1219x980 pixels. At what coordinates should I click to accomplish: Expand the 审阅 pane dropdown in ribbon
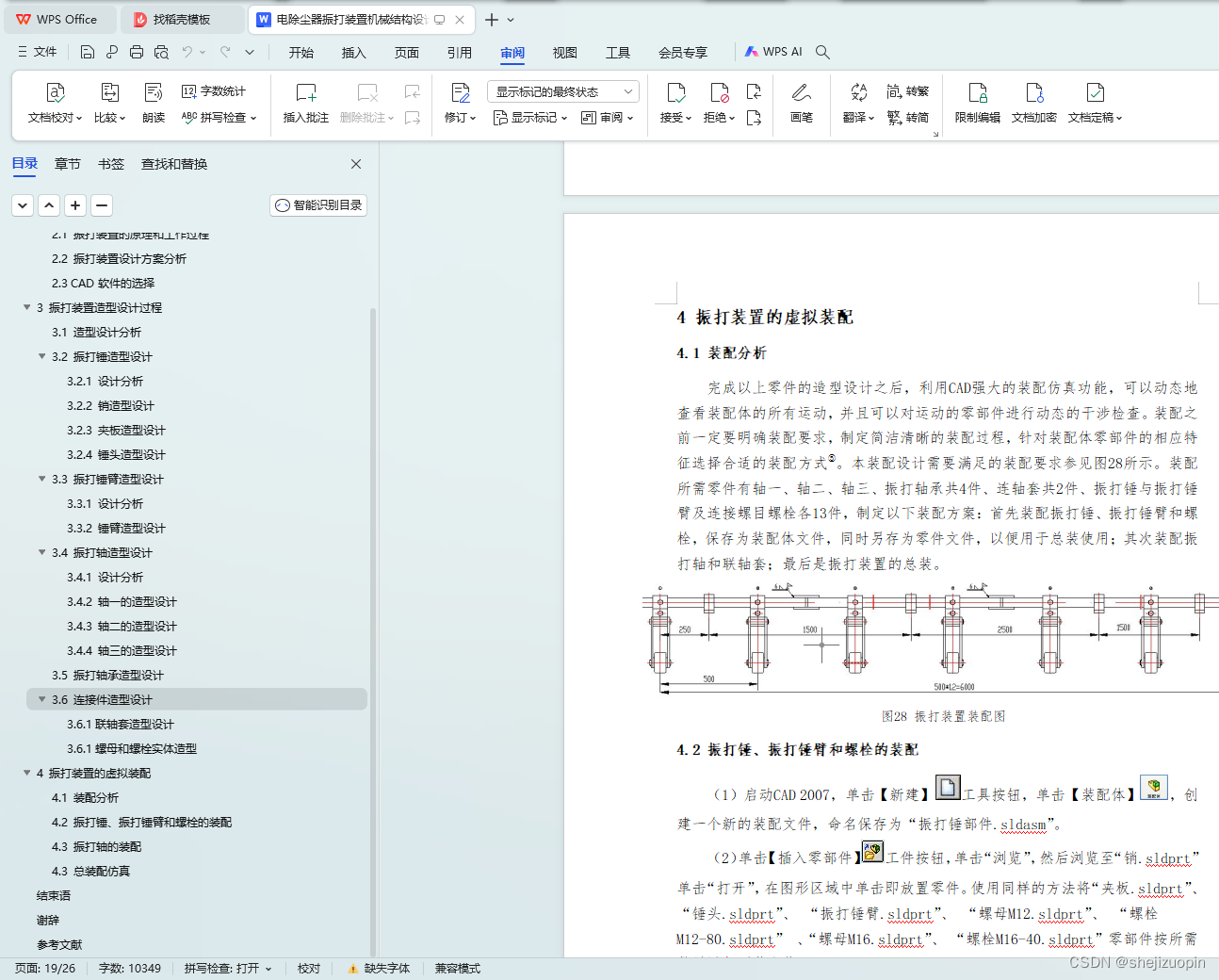click(608, 118)
